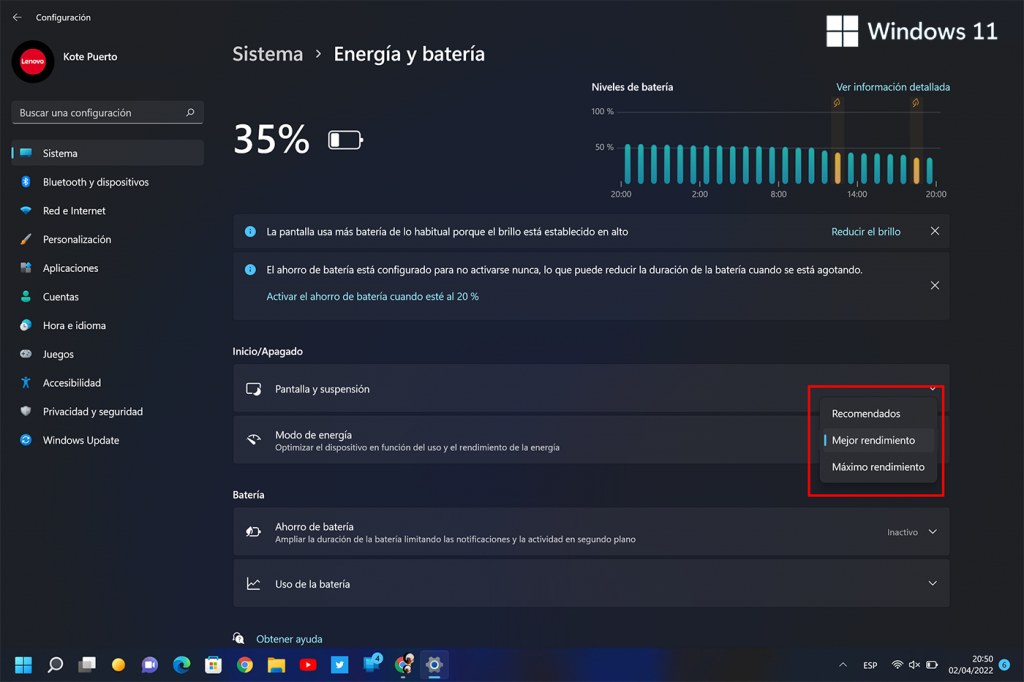Open Teams Chat from taskbar
This screenshot has height=682, width=1024.
click(150, 665)
